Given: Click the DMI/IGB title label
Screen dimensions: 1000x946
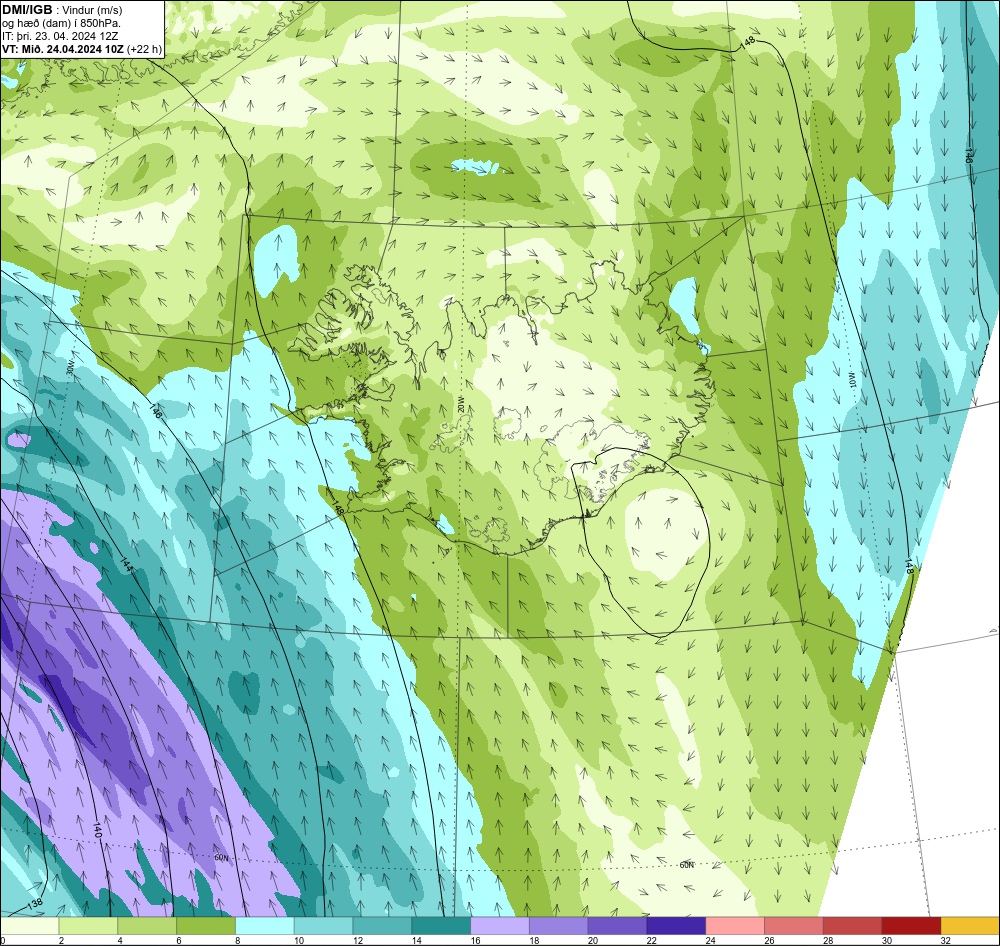Looking at the screenshot, I should coord(27,10).
